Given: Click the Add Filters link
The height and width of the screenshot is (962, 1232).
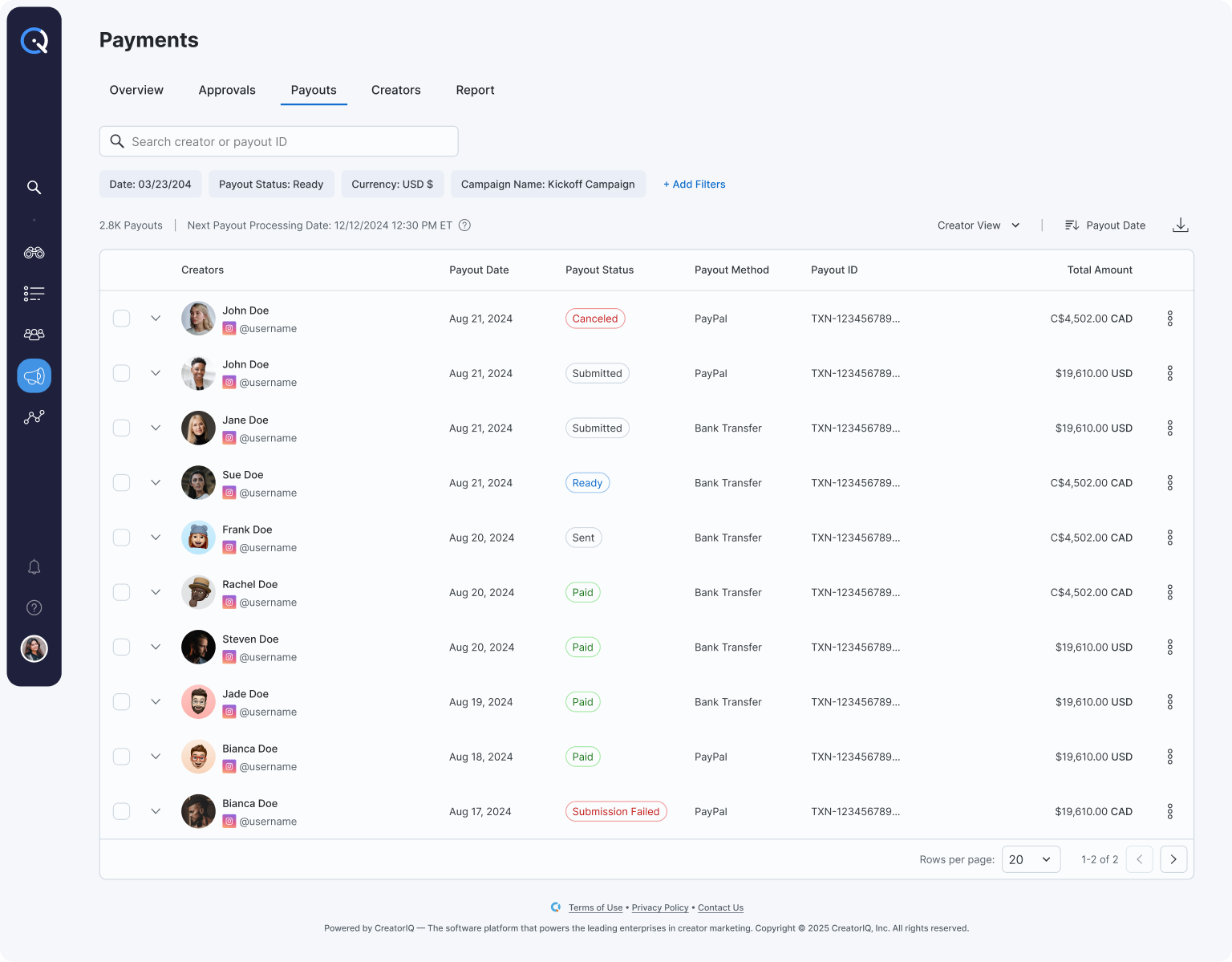Looking at the screenshot, I should (x=694, y=185).
